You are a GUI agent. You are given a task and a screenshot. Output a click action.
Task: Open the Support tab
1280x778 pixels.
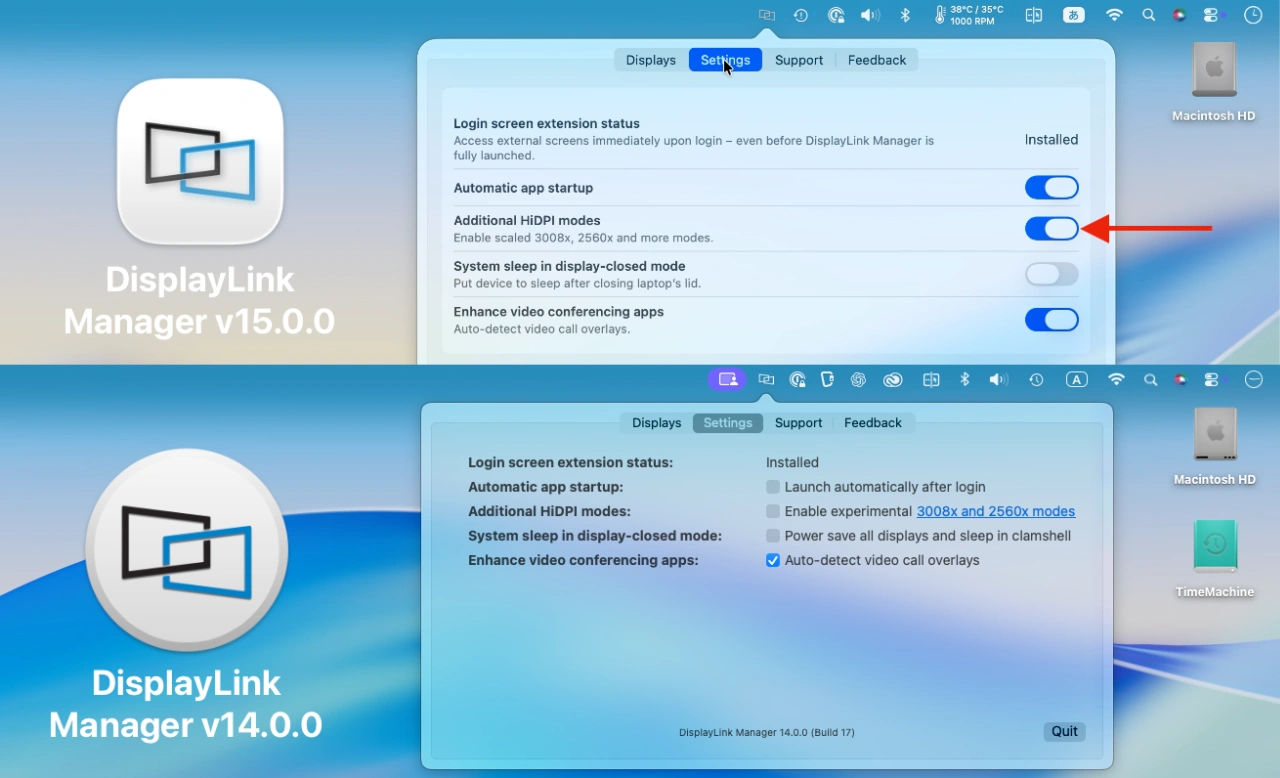click(798, 59)
